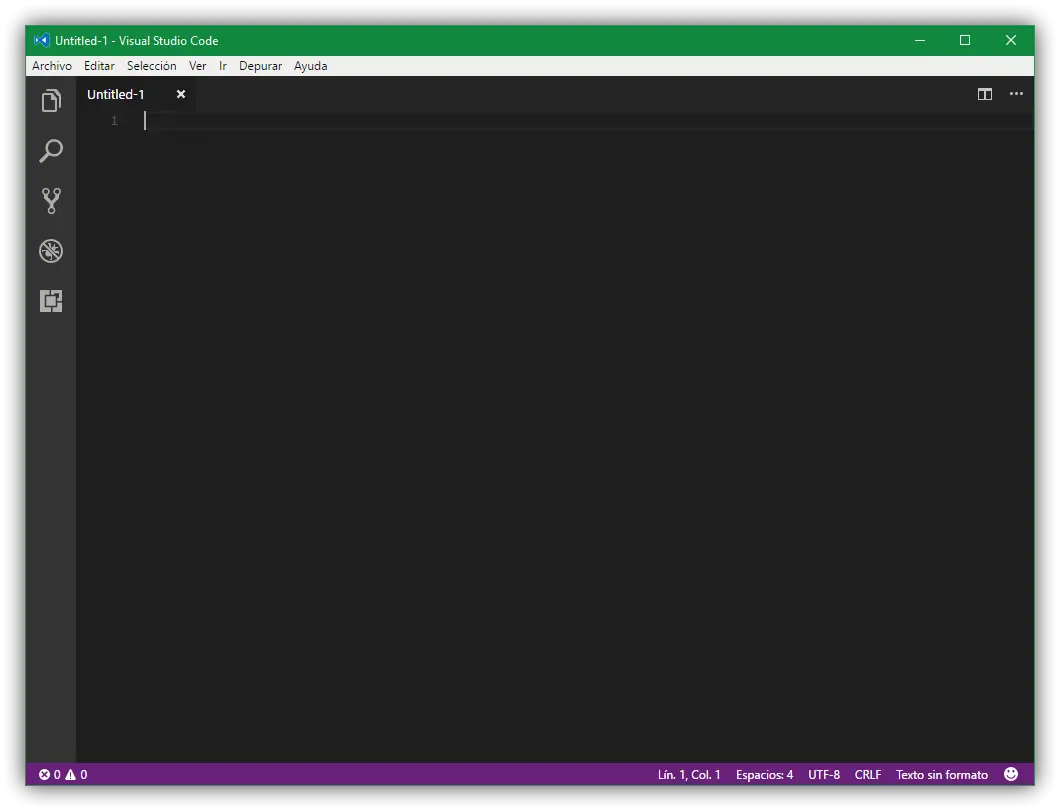1060x811 pixels.
Task: Open the Explorer panel icon
Action: [x=51, y=100]
